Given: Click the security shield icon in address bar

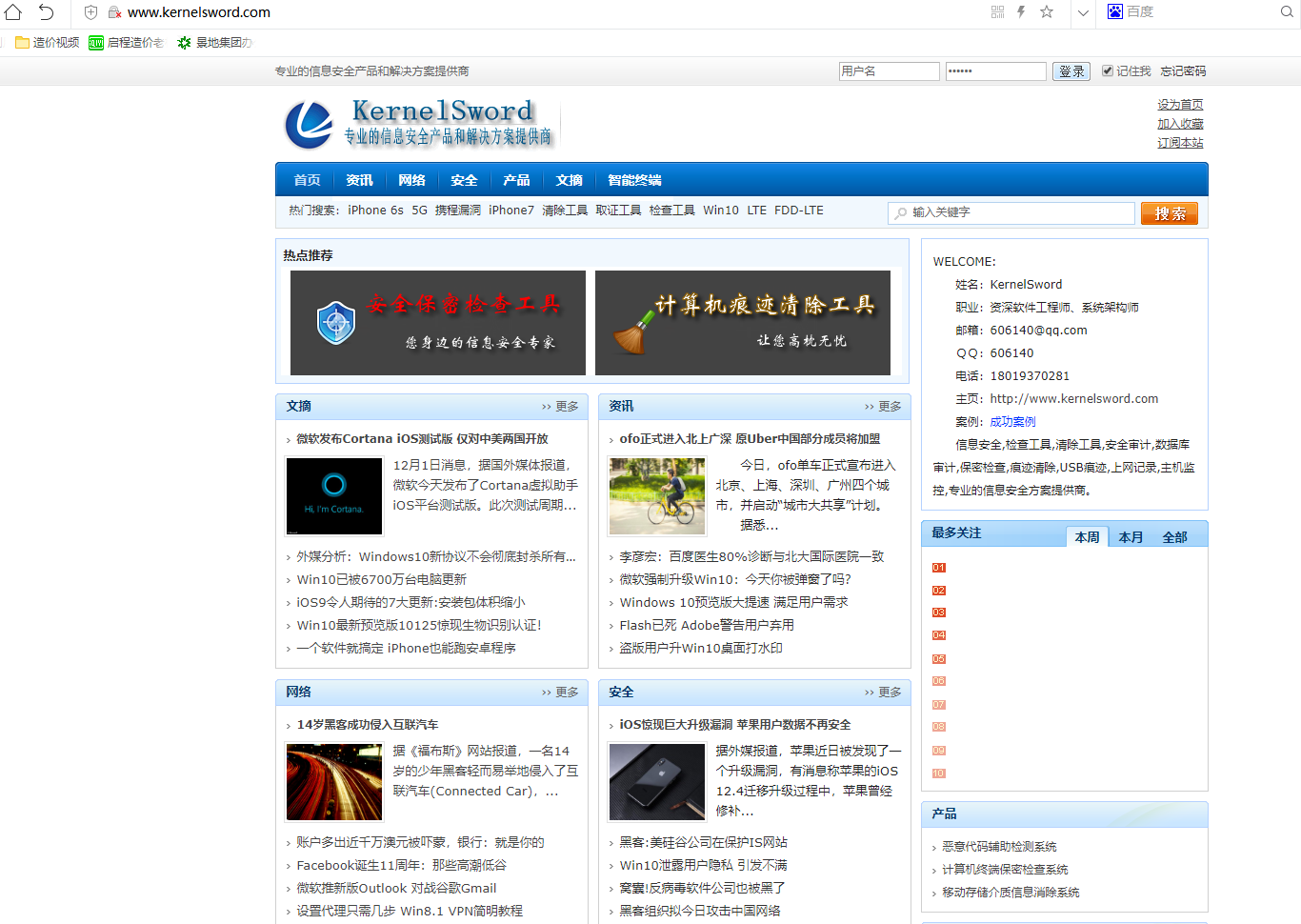Looking at the screenshot, I should click(90, 12).
